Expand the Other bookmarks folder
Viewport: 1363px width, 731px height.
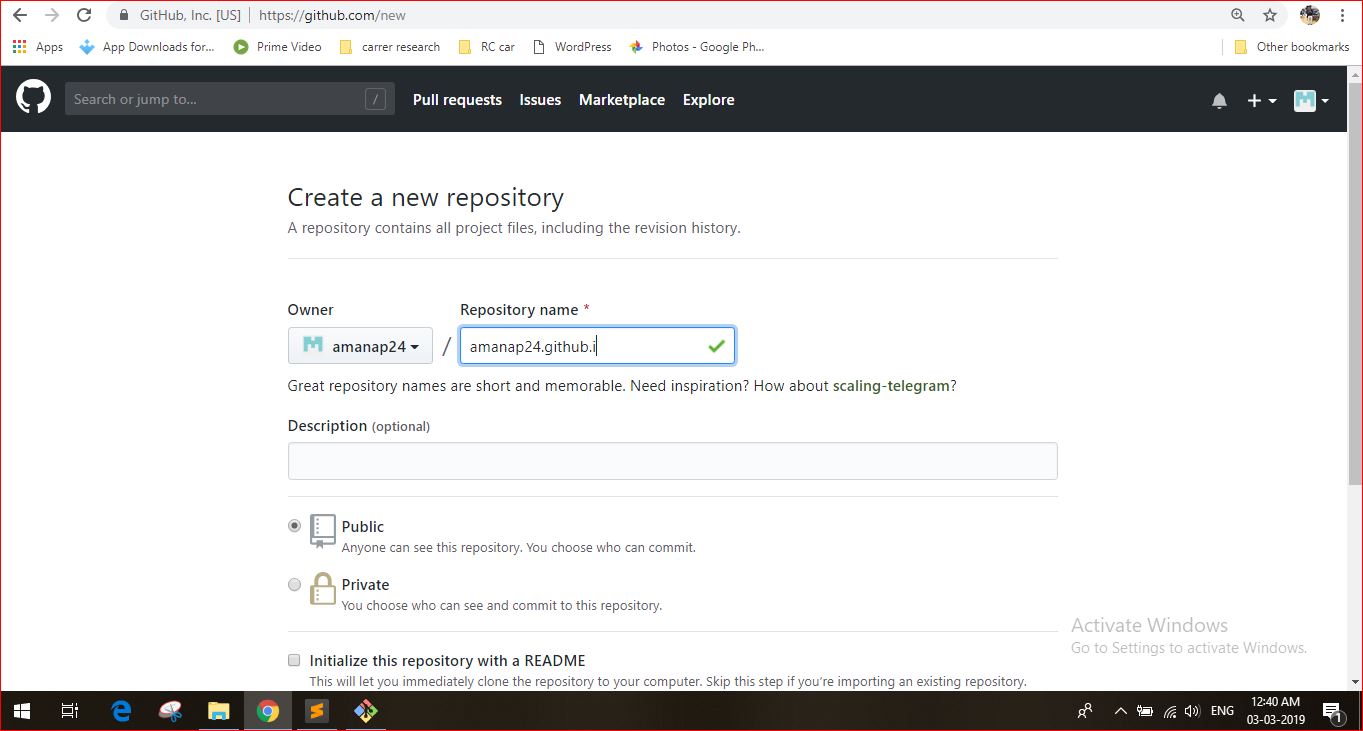pyautogui.click(x=1292, y=46)
